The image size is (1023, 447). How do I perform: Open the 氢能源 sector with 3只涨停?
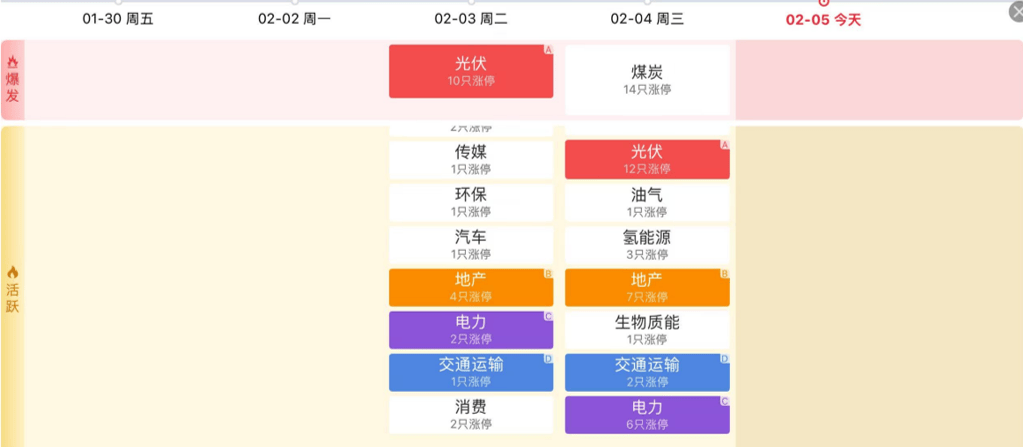tap(647, 245)
